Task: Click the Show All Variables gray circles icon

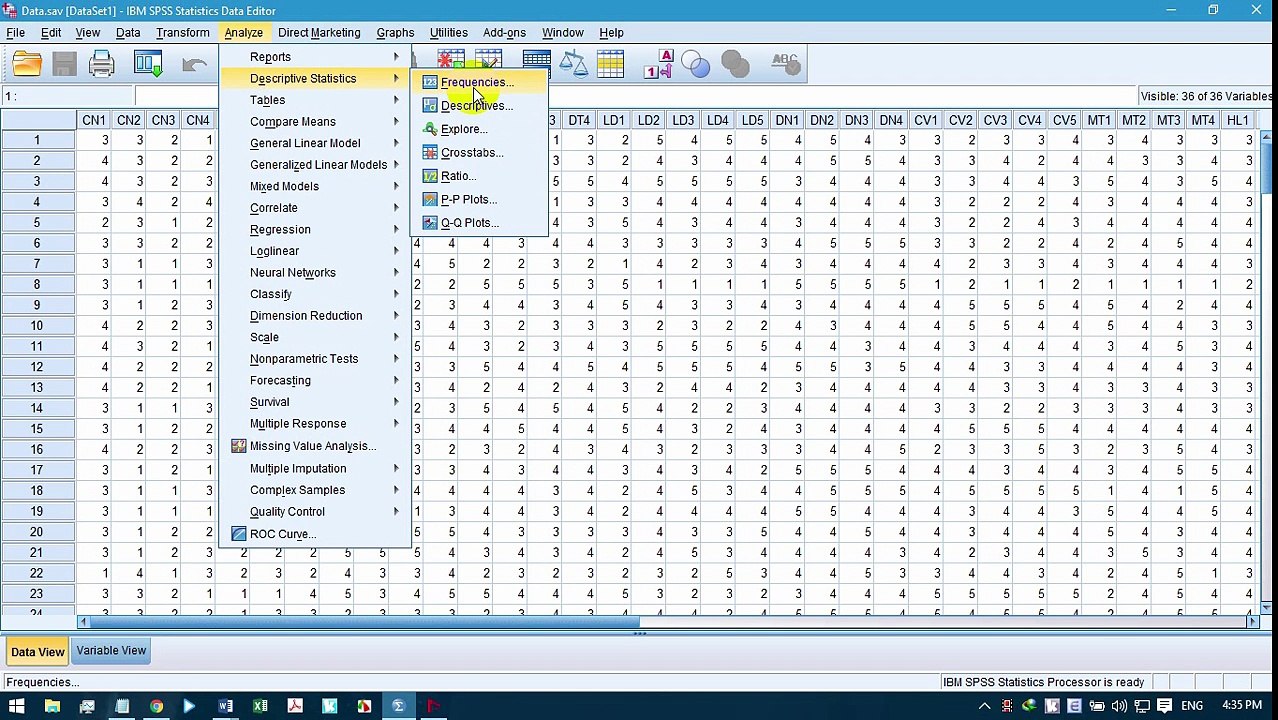Action: (x=734, y=65)
